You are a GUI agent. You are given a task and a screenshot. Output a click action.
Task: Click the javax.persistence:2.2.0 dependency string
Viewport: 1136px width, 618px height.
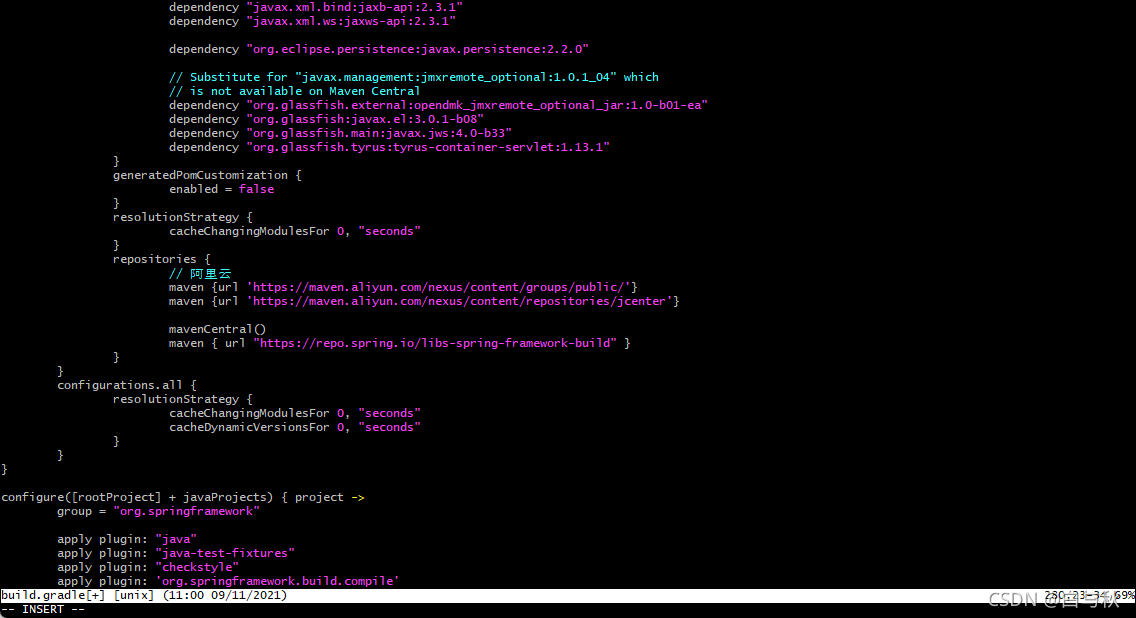(x=417, y=49)
